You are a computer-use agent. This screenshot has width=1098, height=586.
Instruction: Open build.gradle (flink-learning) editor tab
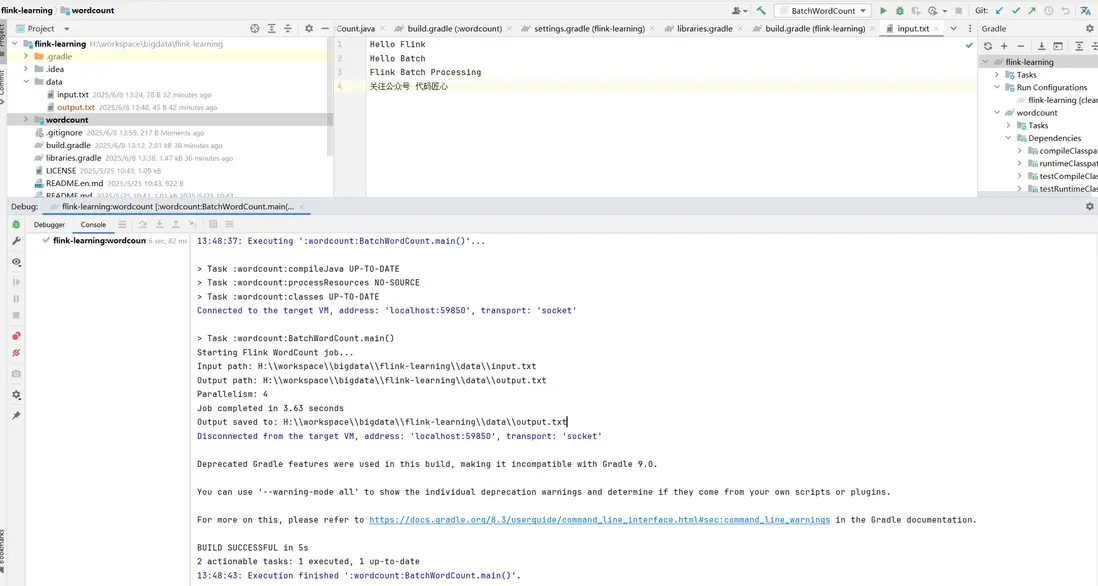(x=814, y=29)
